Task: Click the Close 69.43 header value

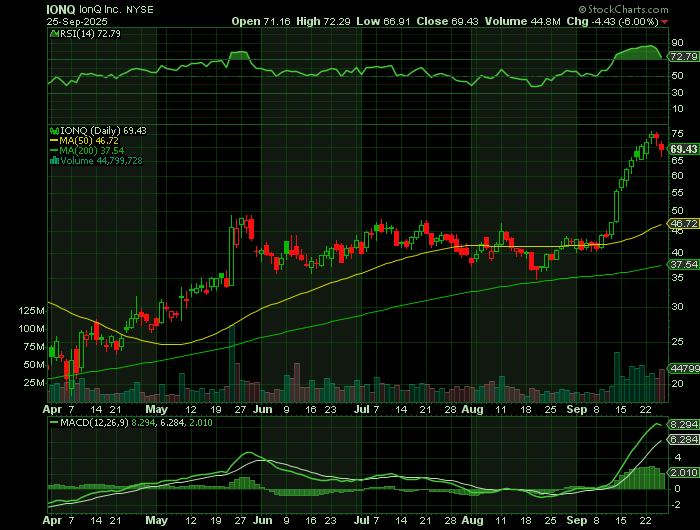Action: 448,21
